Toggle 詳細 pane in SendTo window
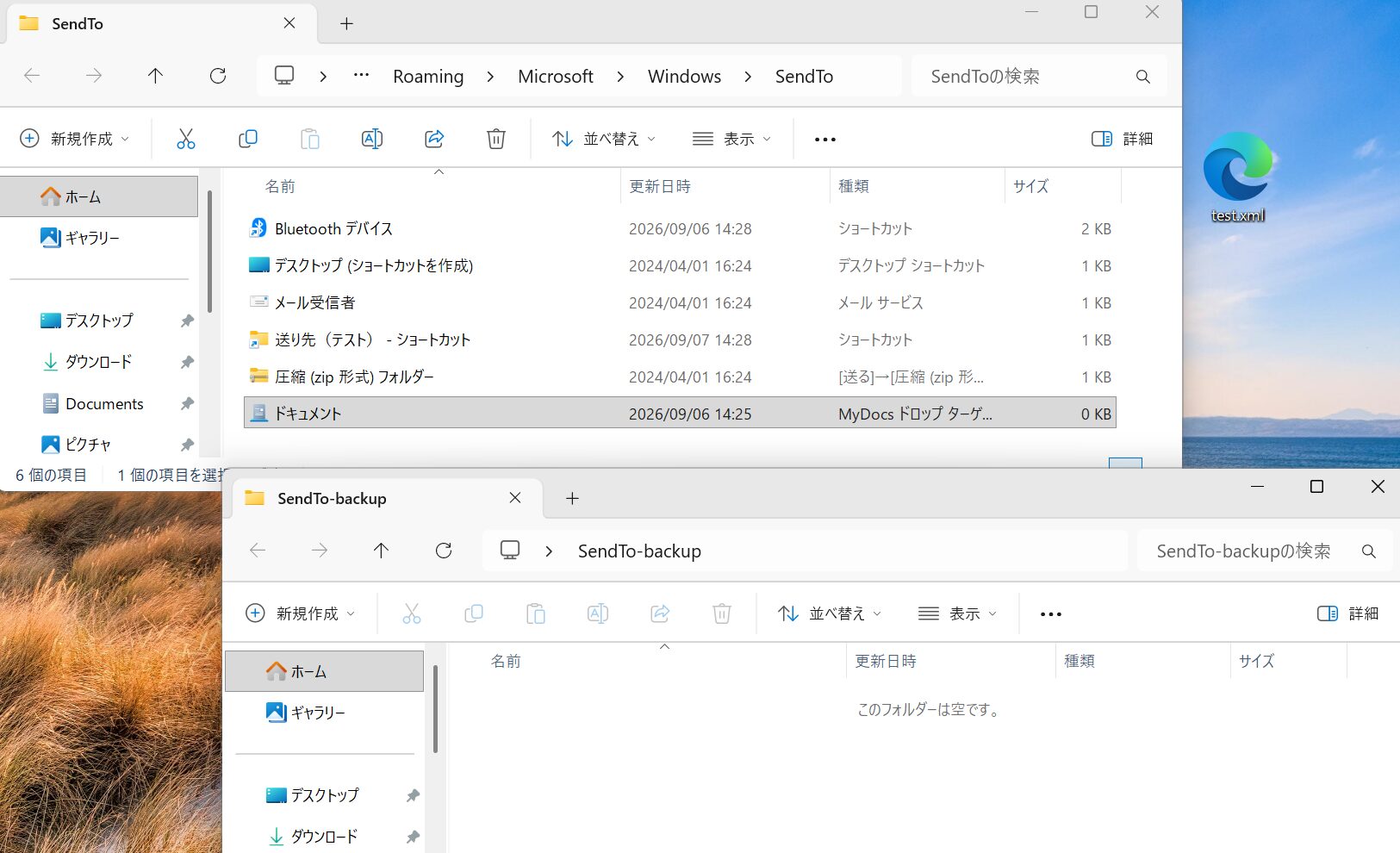The image size is (1400, 853). pos(1122,139)
